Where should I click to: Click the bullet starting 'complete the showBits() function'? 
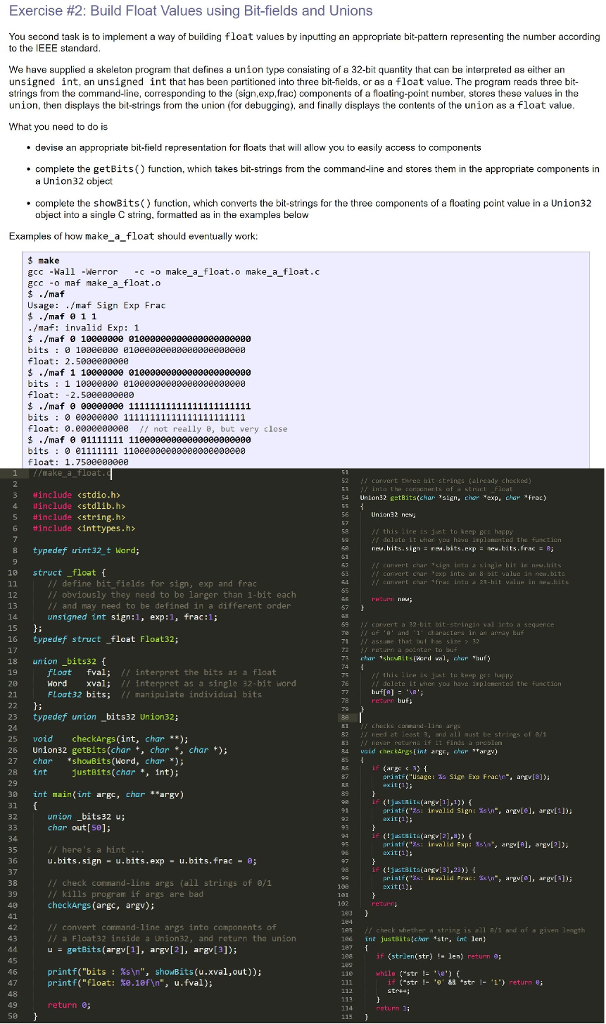[313, 209]
